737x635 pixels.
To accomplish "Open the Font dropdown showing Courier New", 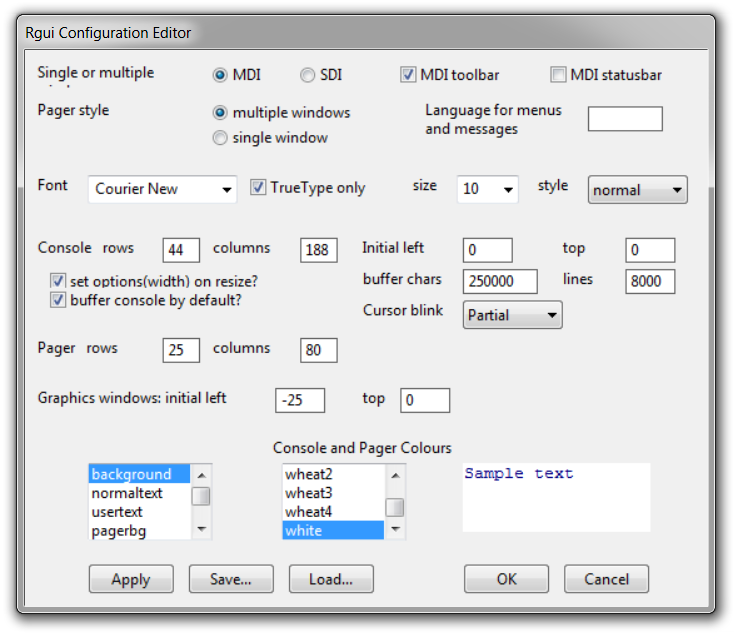I will [162, 189].
